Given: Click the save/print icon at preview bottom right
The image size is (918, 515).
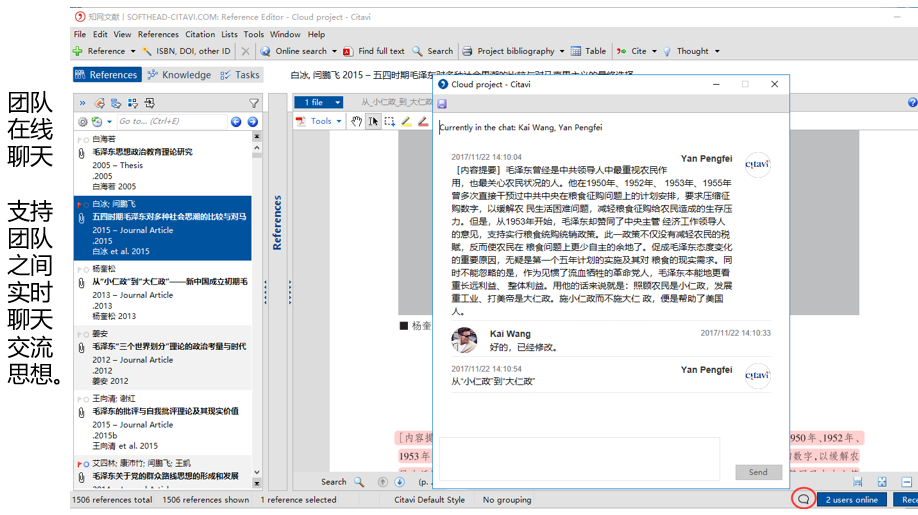Looking at the screenshot, I should point(858,482).
